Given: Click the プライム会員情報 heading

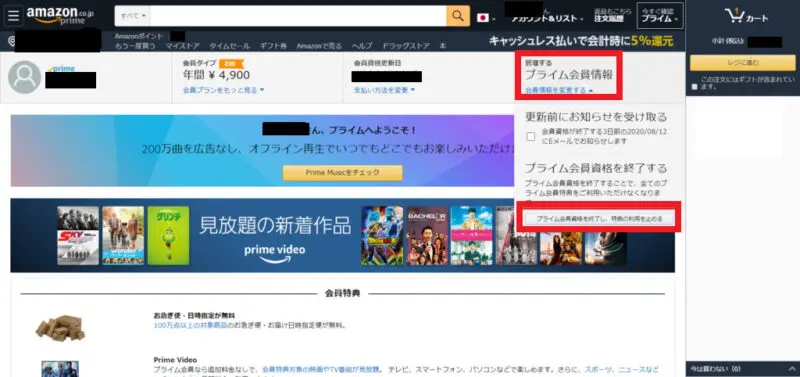Looking at the screenshot, I should pyautogui.click(x=569, y=75).
